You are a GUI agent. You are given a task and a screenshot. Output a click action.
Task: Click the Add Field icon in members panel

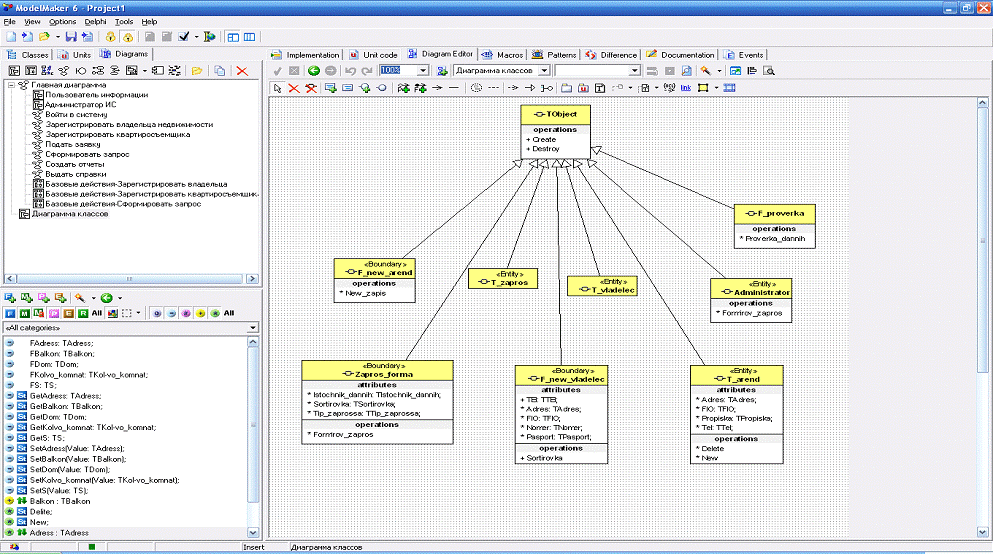pos(10,298)
